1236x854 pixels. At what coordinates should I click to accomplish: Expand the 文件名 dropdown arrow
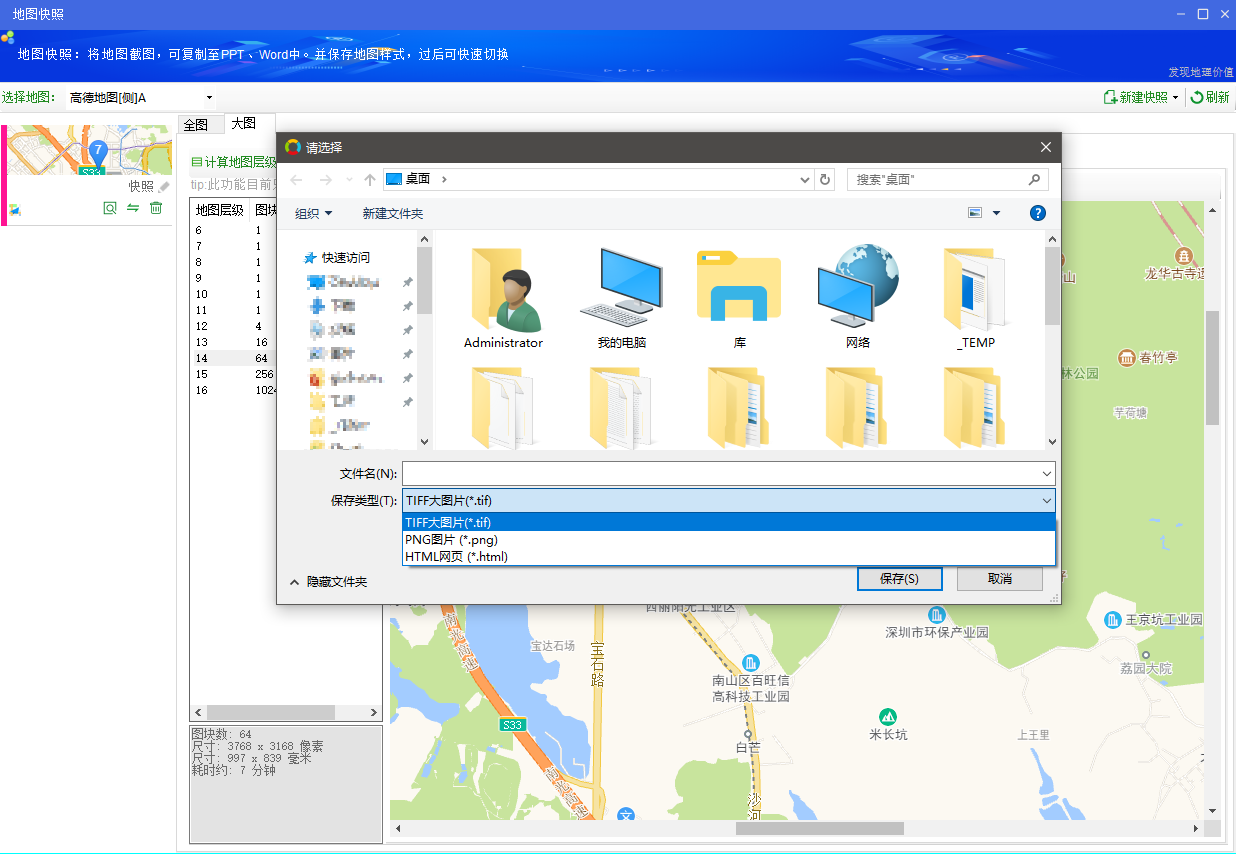(x=1046, y=473)
